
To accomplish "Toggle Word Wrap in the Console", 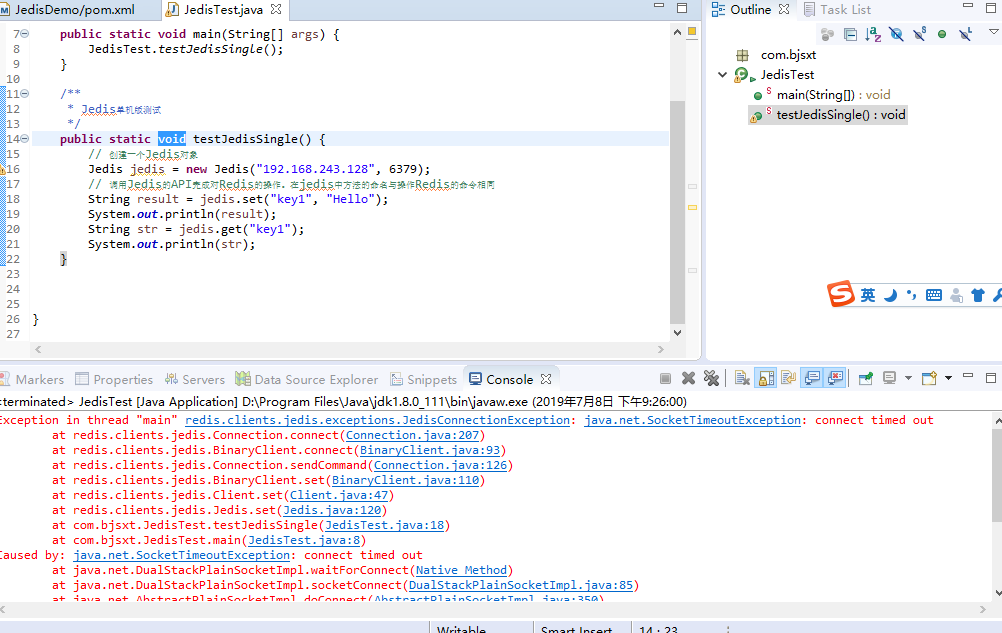I will (789, 379).
